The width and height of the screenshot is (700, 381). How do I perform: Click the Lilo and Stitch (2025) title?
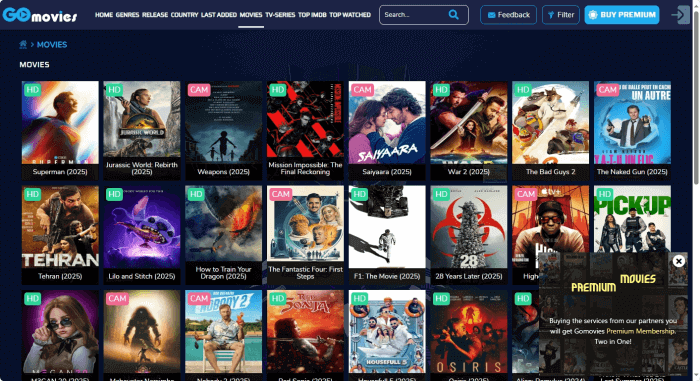(142, 276)
